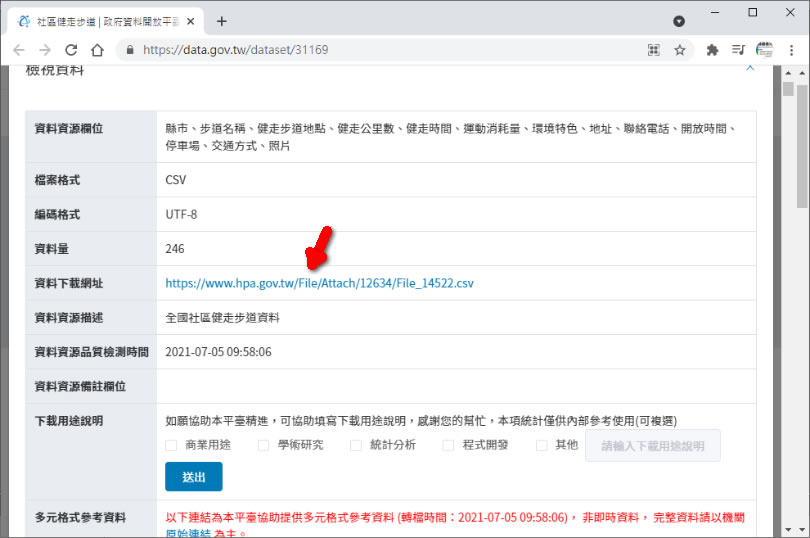
Task: Go back to previous page
Action: point(19,50)
